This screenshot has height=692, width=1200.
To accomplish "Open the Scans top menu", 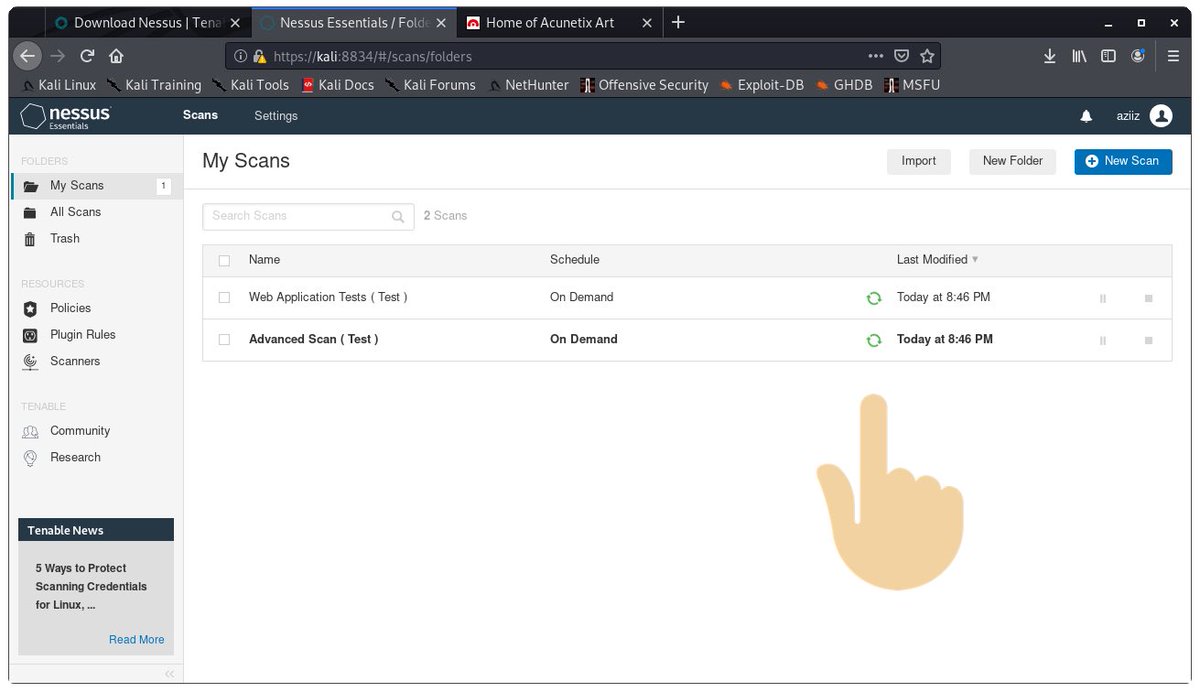I will point(200,116).
